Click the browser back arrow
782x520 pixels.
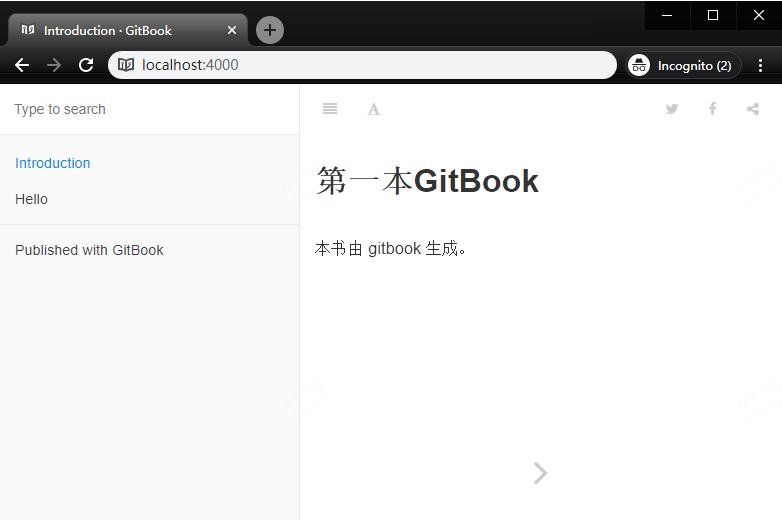point(22,65)
